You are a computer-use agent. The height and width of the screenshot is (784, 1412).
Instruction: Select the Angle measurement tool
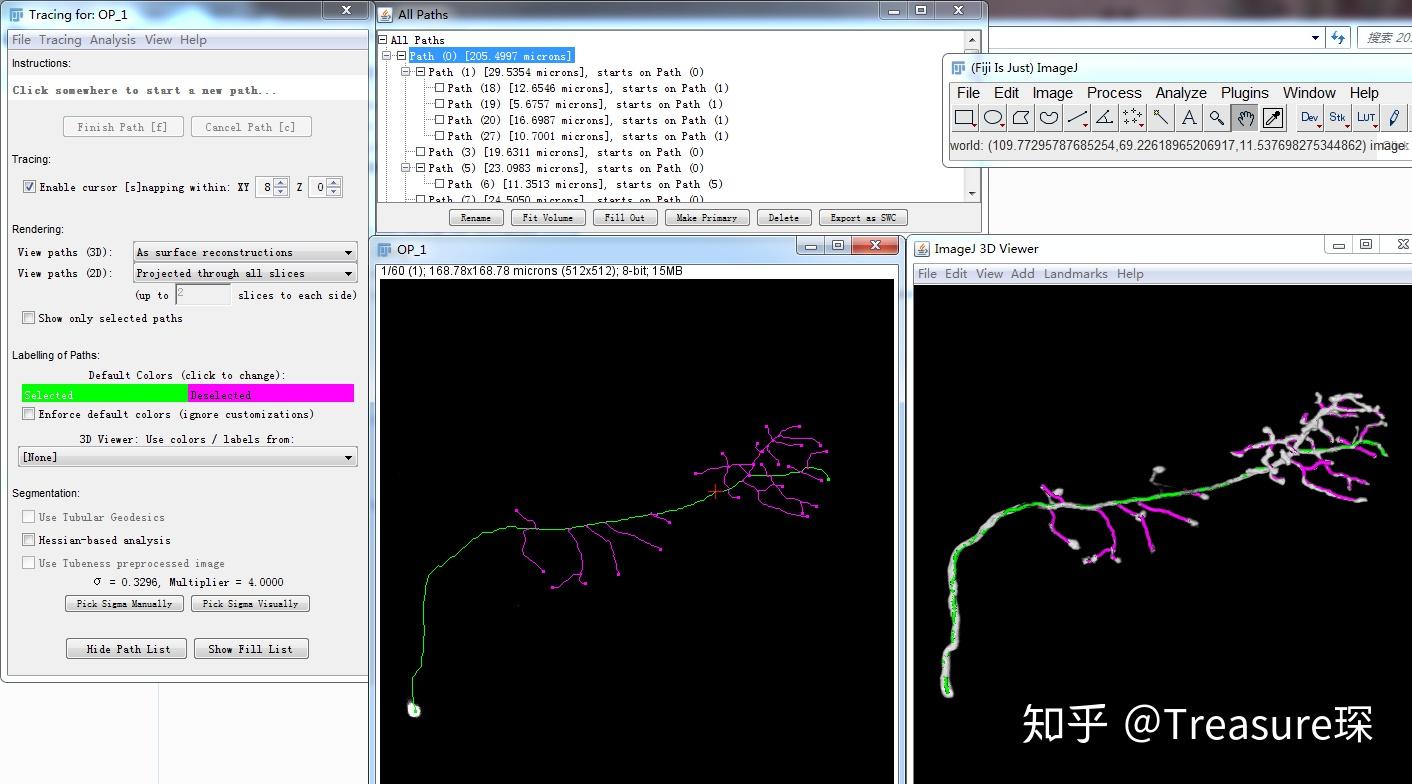click(1104, 117)
